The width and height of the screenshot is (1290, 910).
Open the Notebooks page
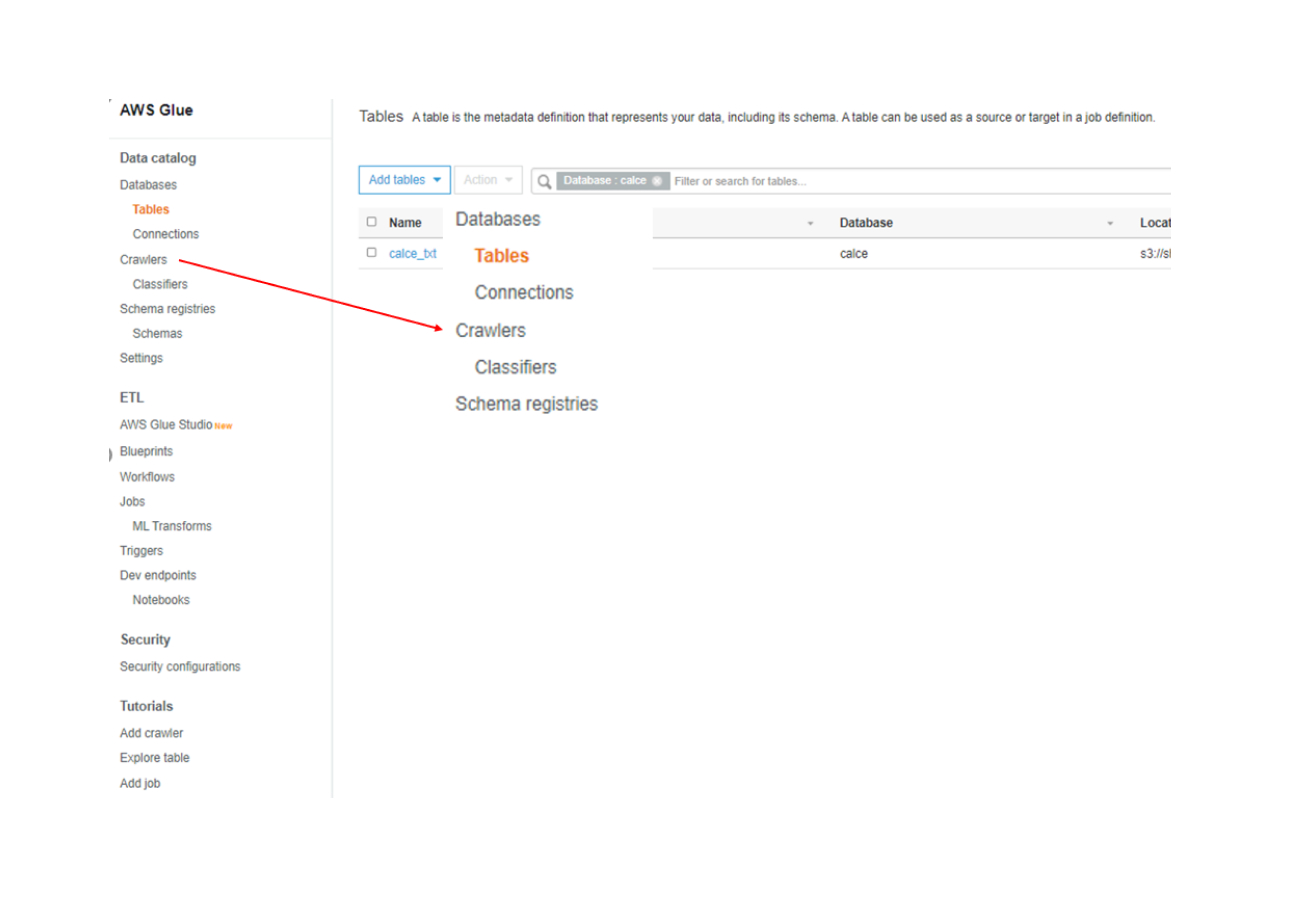point(160,600)
